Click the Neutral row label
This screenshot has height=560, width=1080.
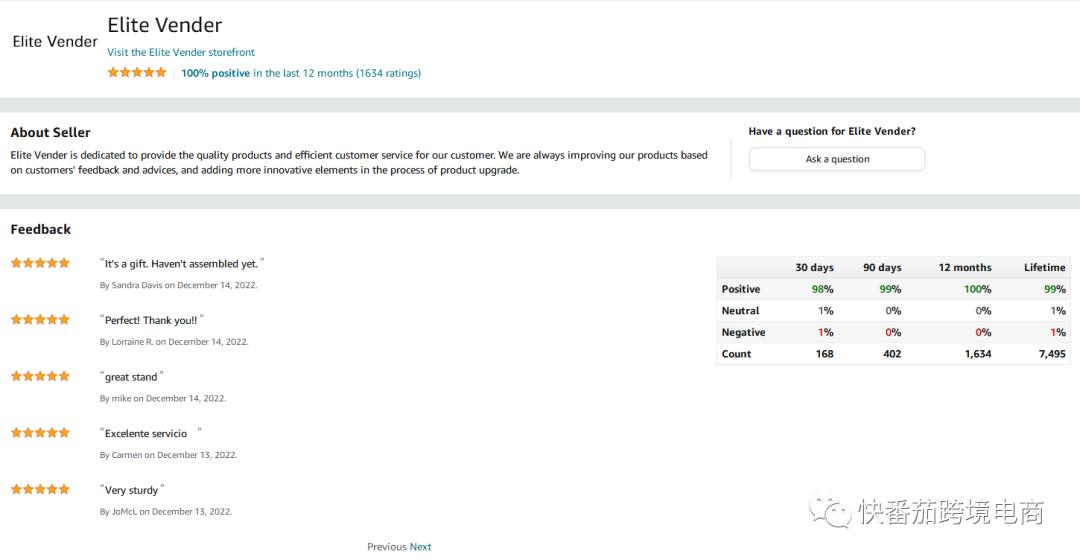740,311
